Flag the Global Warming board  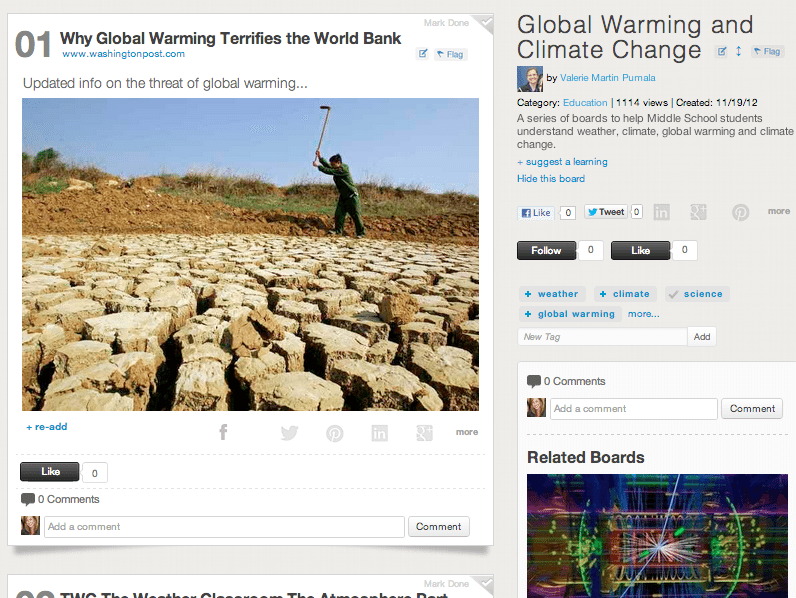(x=768, y=51)
